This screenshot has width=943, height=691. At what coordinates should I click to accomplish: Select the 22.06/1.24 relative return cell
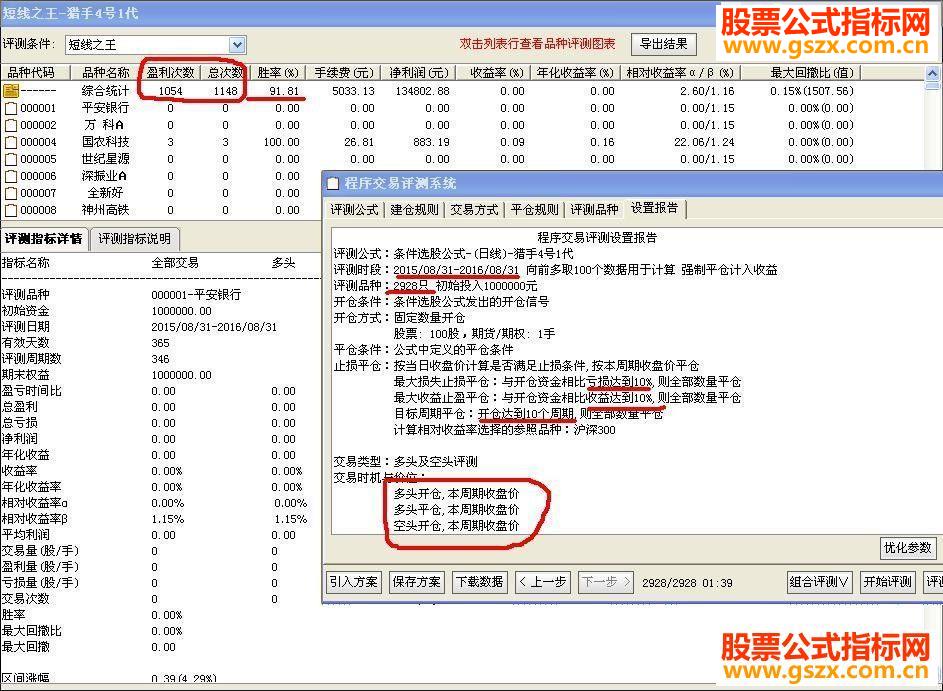[704, 142]
